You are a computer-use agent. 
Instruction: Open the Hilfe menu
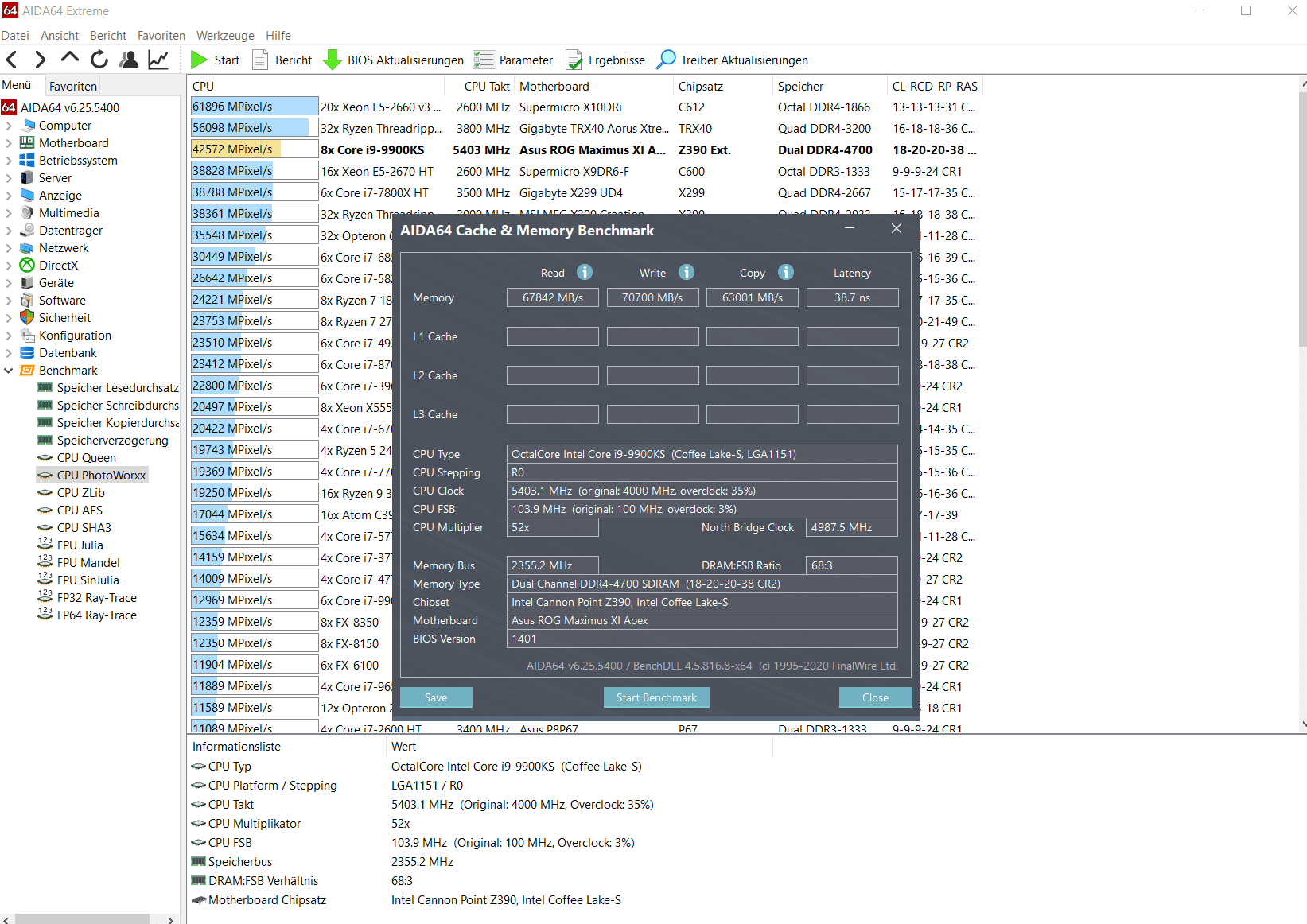(x=278, y=35)
